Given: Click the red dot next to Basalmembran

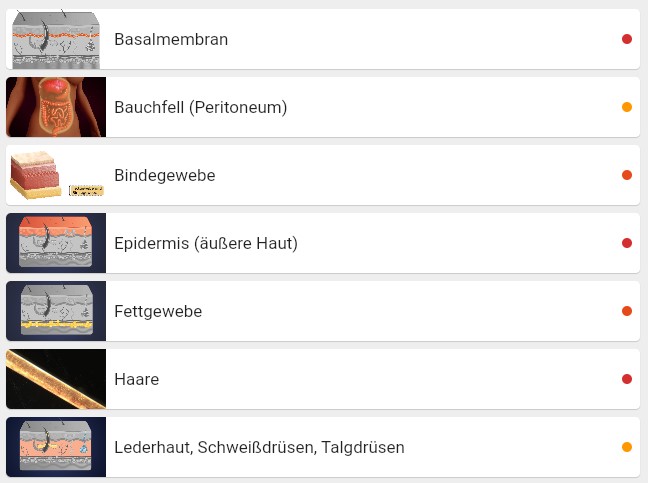Looking at the screenshot, I should point(627,39).
